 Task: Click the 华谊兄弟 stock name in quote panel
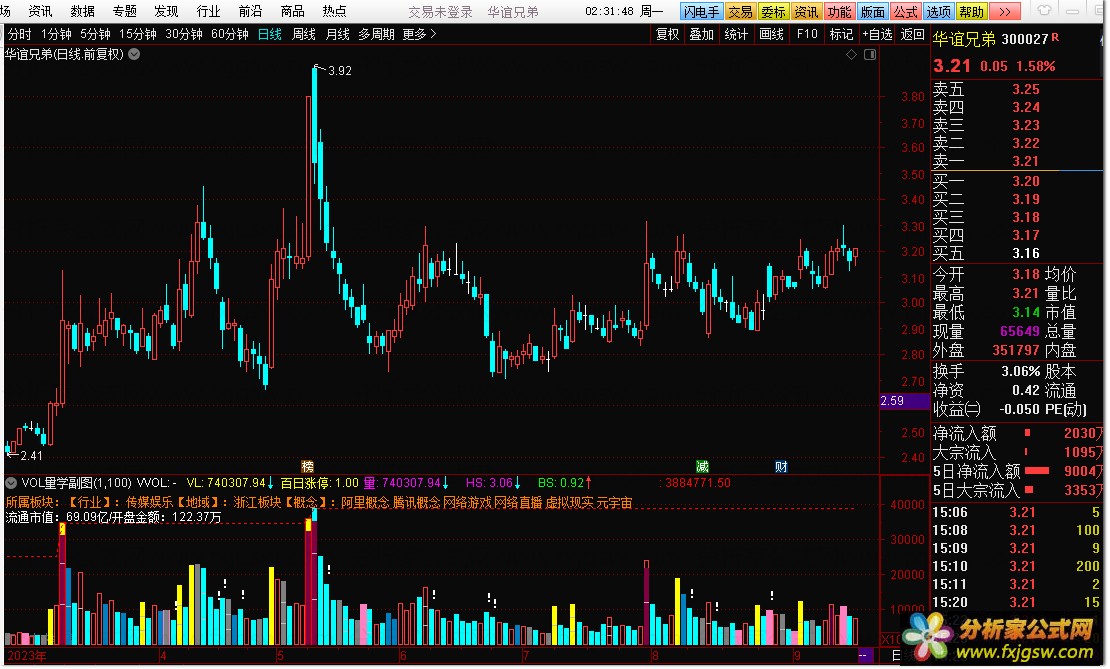[x=964, y=39]
